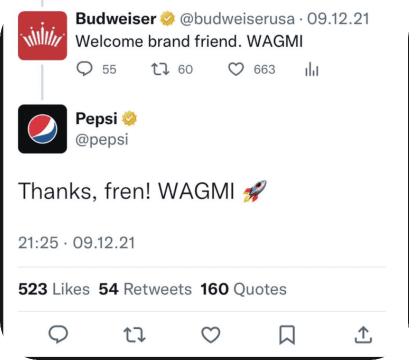409x360 pixels.
Task: Retweet Pepsi's tweet from bottom action bar
Action: pos(134,335)
